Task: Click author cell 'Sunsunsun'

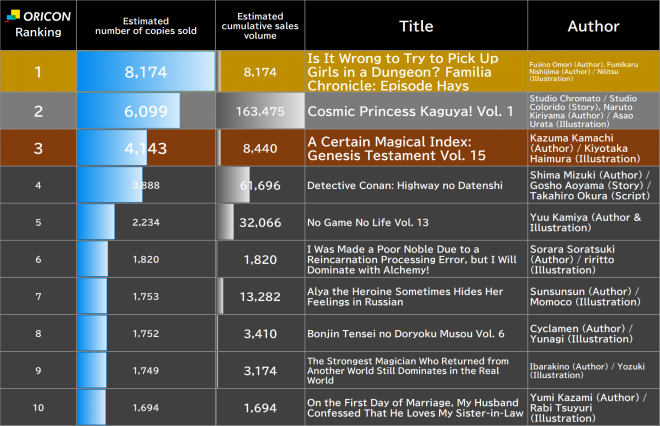Action: (x=585, y=296)
